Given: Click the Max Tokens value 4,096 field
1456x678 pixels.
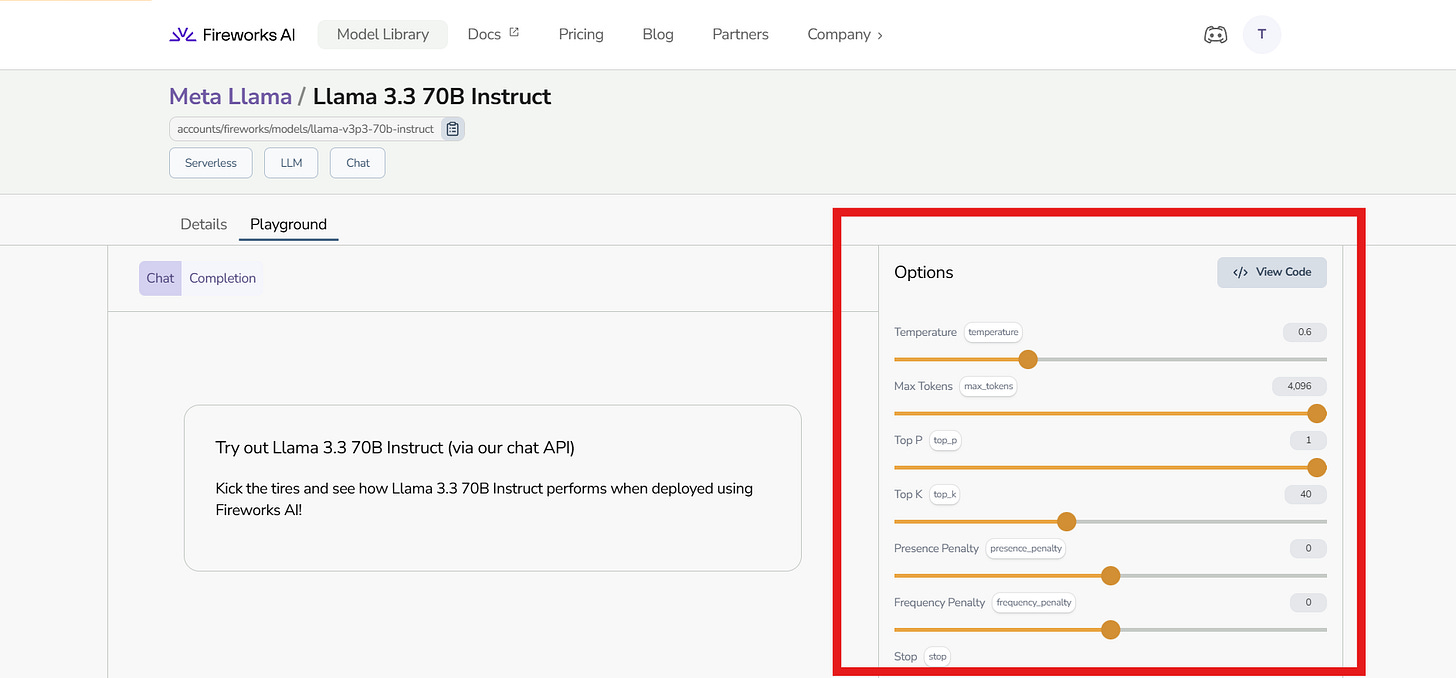Looking at the screenshot, I should click(1299, 386).
